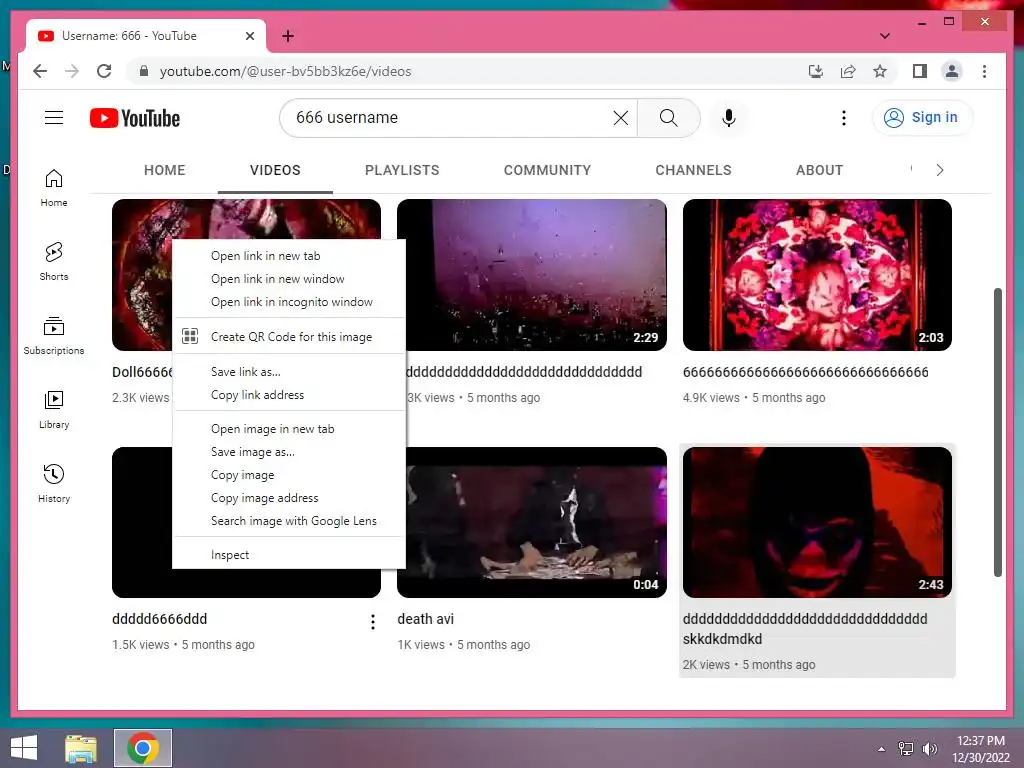This screenshot has height=768, width=1024.
Task: Create QR Code for this image
Action: pyautogui.click(x=289, y=336)
